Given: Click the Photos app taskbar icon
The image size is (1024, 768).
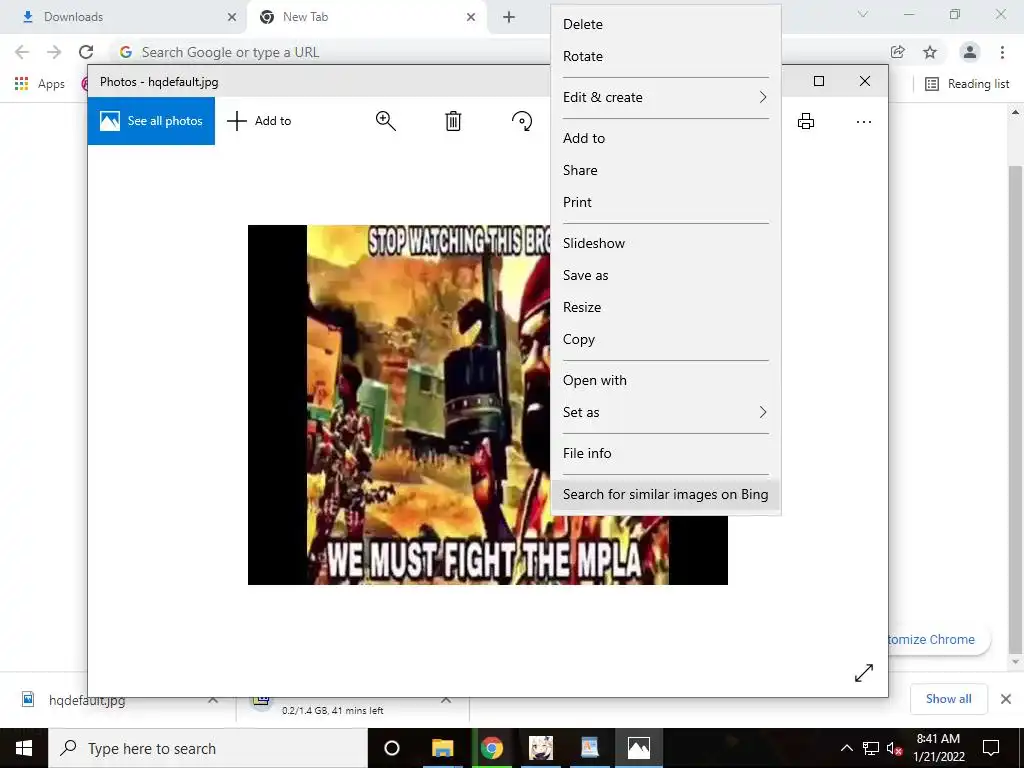Looking at the screenshot, I should point(639,748).
